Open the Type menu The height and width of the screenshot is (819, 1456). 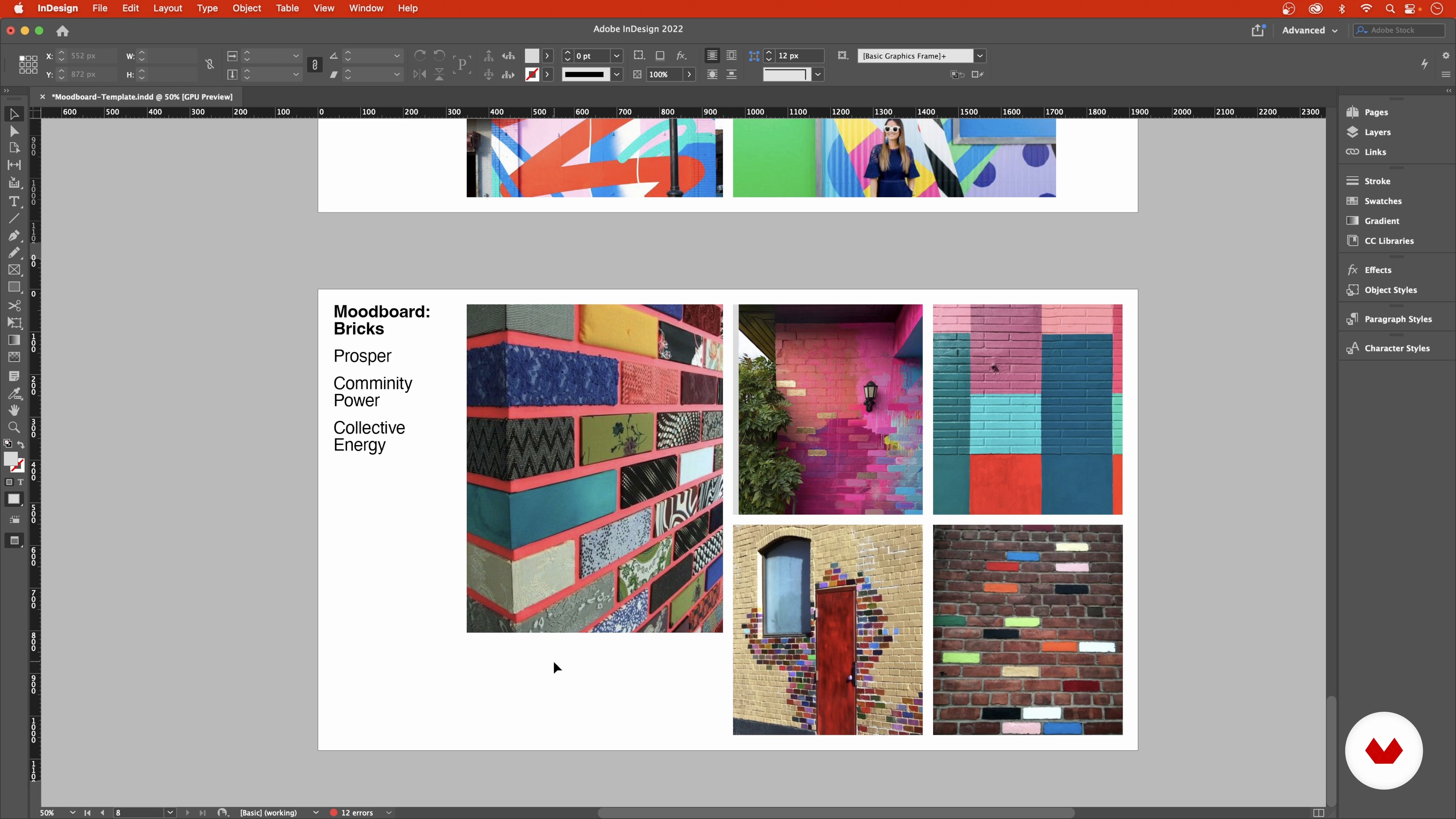[x=207, y=8]
